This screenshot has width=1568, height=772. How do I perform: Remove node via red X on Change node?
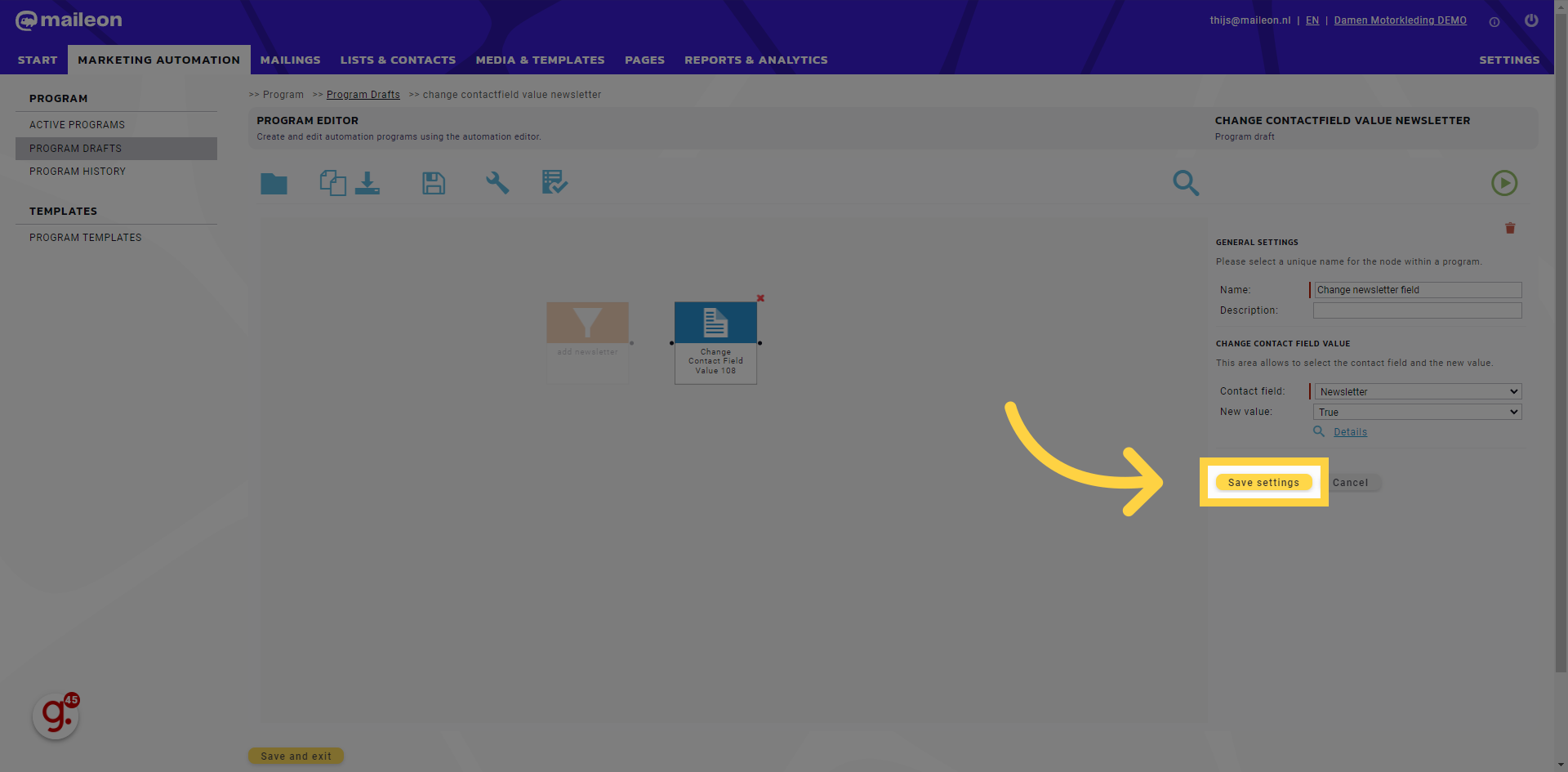(760, 298)
